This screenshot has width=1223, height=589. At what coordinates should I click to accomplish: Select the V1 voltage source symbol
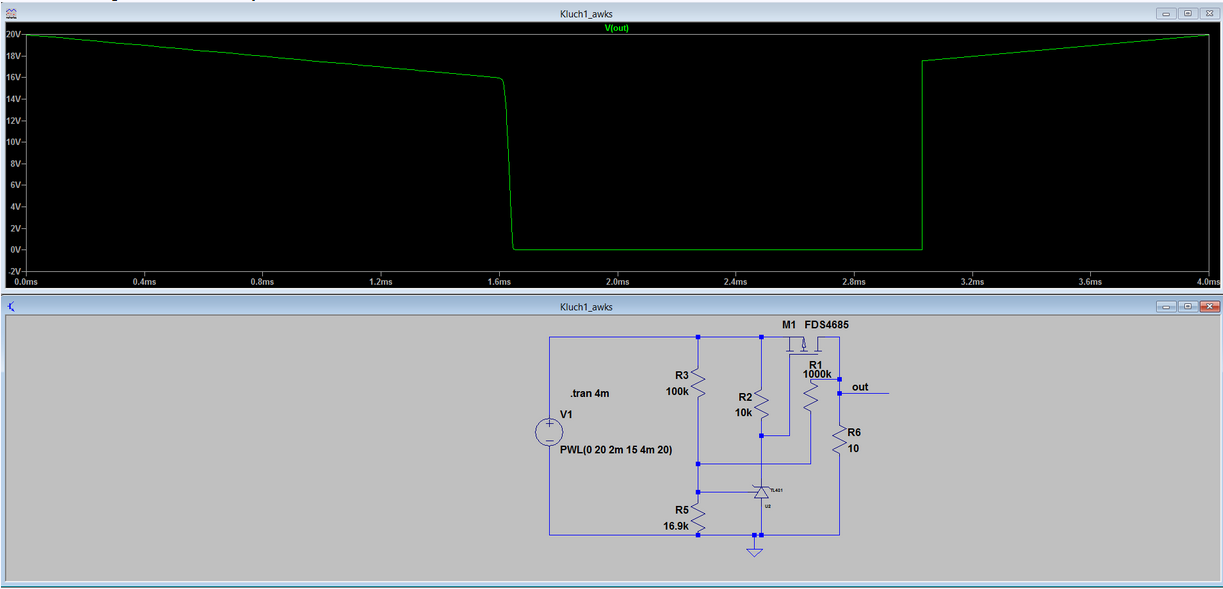pyautogui.click(x=549, y=431)
